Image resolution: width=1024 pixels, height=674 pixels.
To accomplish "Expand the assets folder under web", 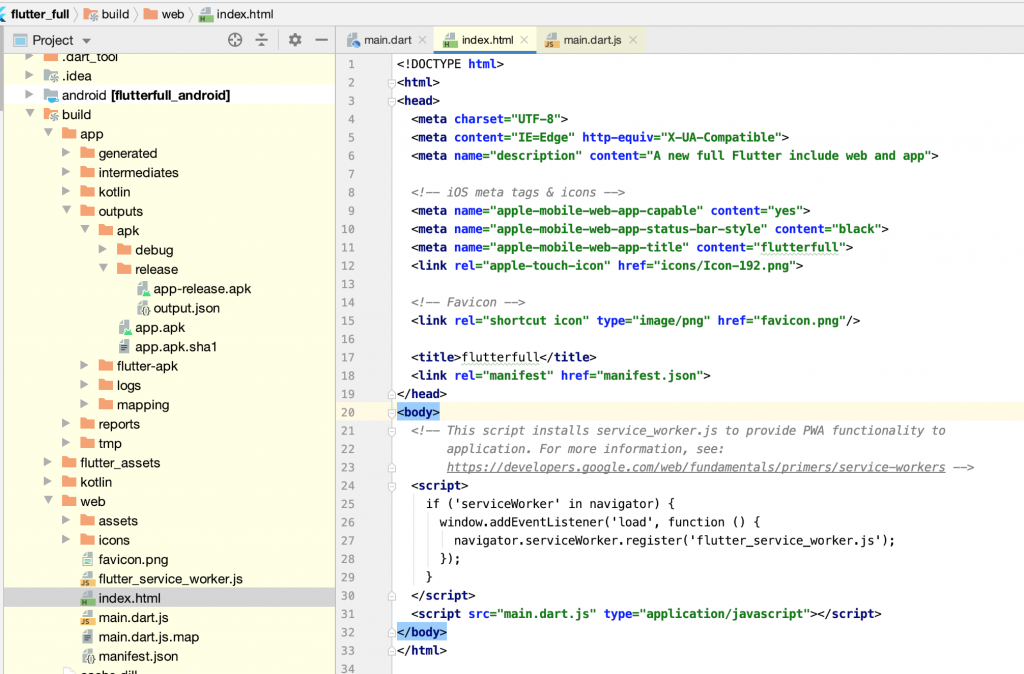I will (x=66, y=520).
